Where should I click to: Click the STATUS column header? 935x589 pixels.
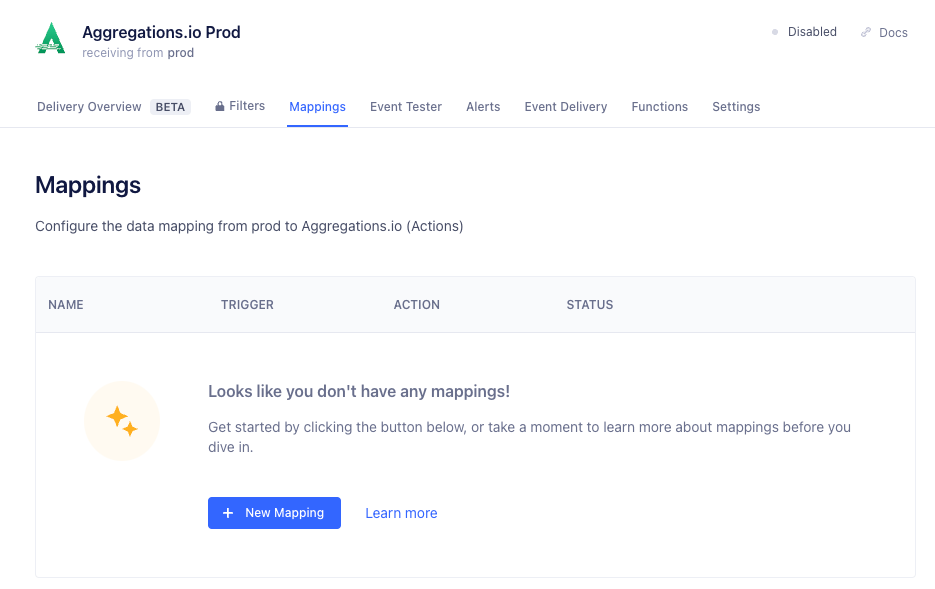[x=590, y=305]
